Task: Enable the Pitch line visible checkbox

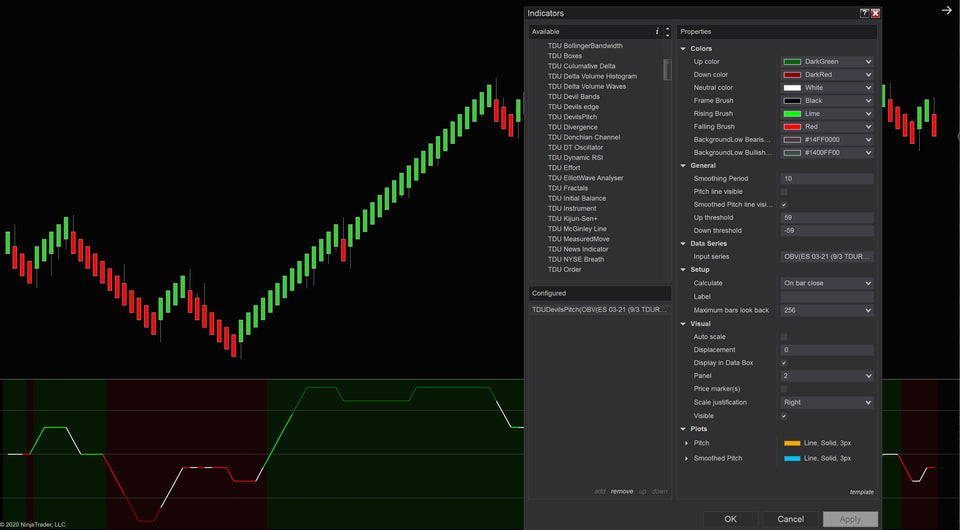Action: 784,191
